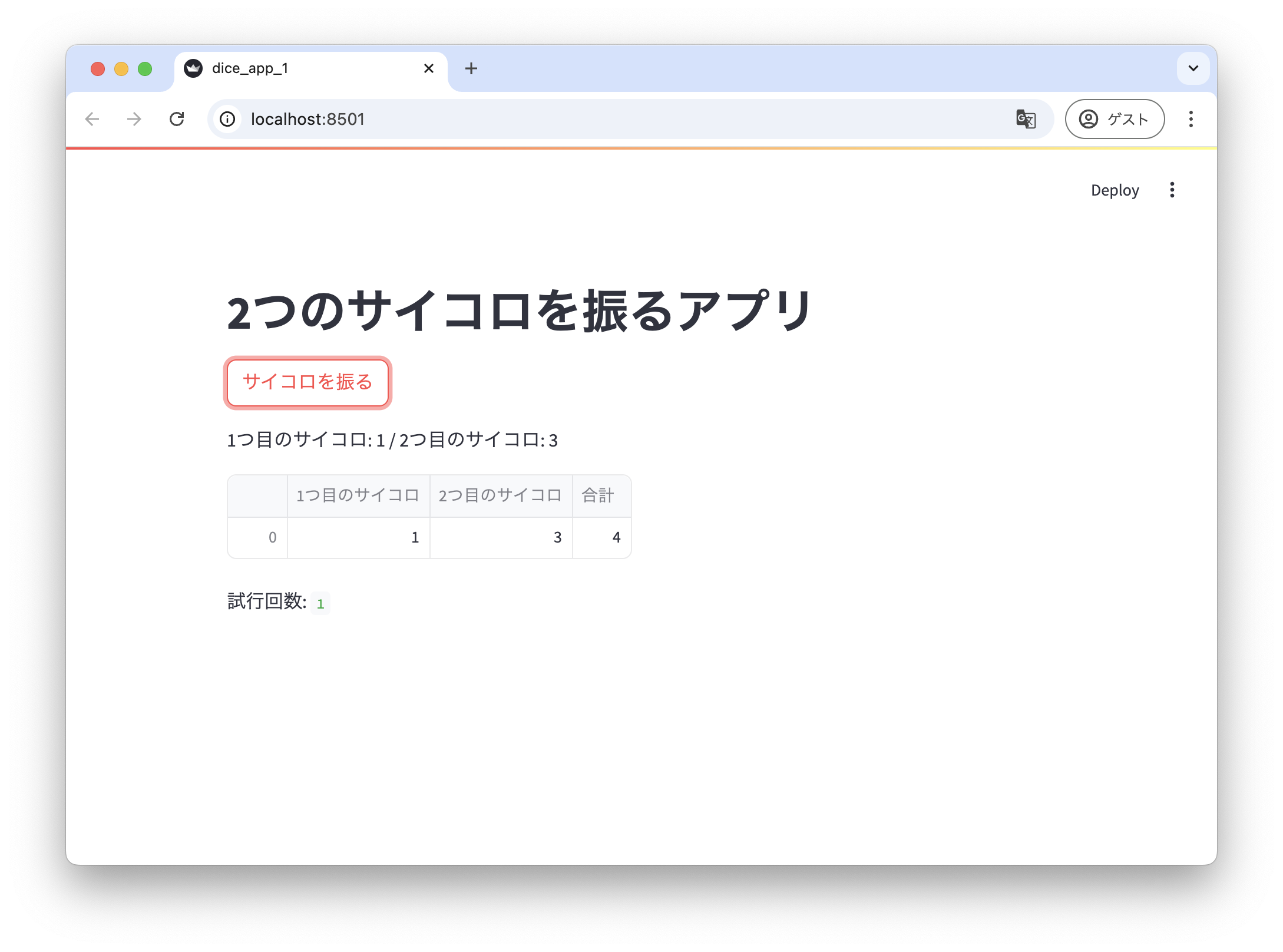
Task: Click the green 試行回数 value badge
Action: click(x=320, y=603)
